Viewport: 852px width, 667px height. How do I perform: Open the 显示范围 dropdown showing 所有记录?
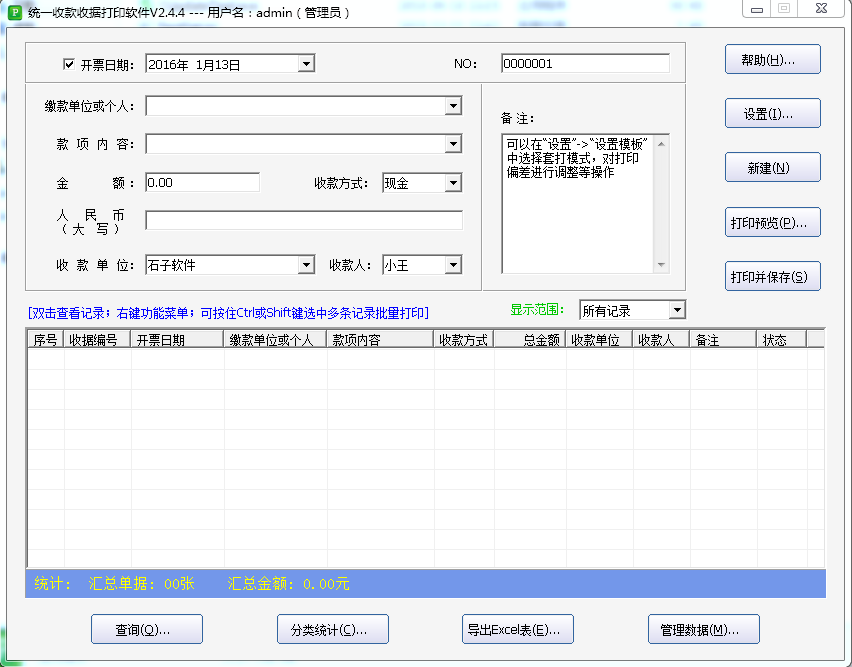(x=676, y=310)
